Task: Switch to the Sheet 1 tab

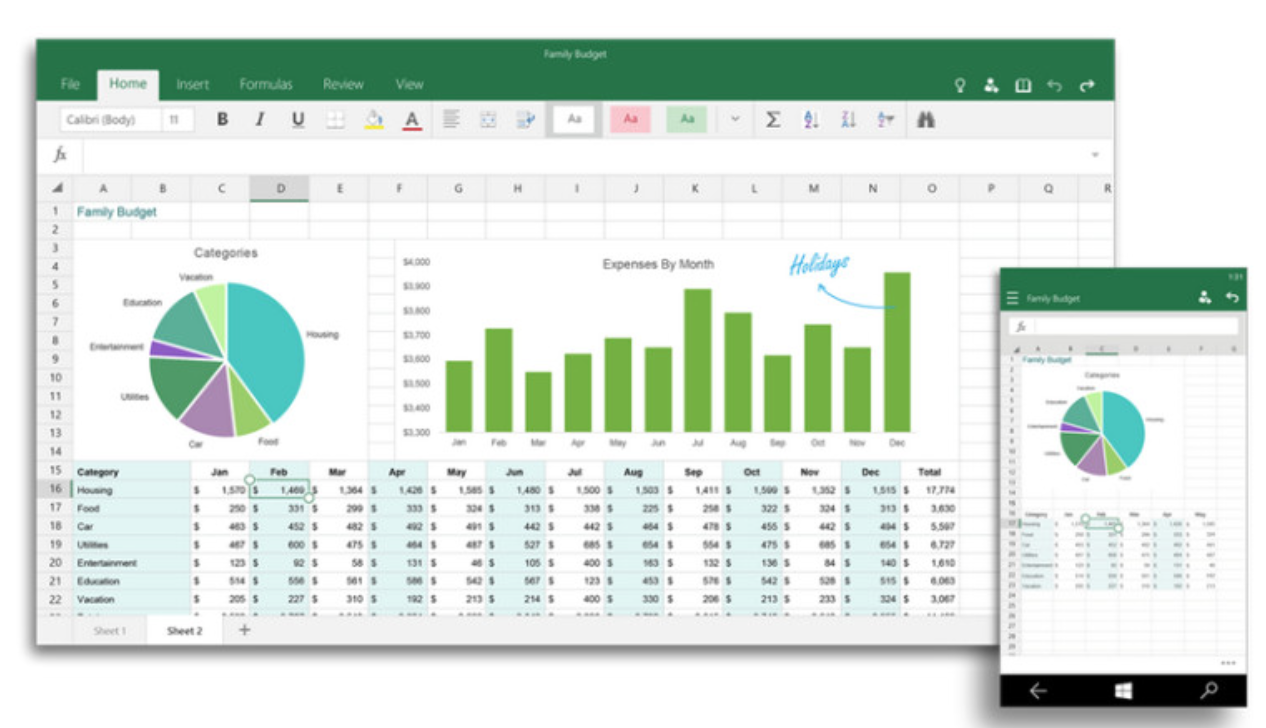Action: (110, 631)
